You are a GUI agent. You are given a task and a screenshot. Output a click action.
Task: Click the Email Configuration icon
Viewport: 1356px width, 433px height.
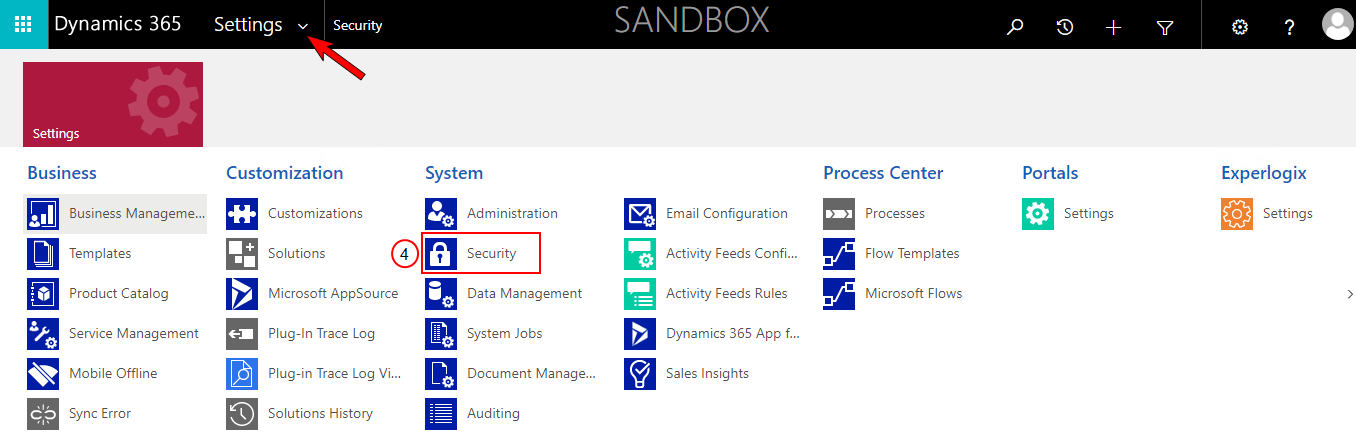click(x=640, y=214)
